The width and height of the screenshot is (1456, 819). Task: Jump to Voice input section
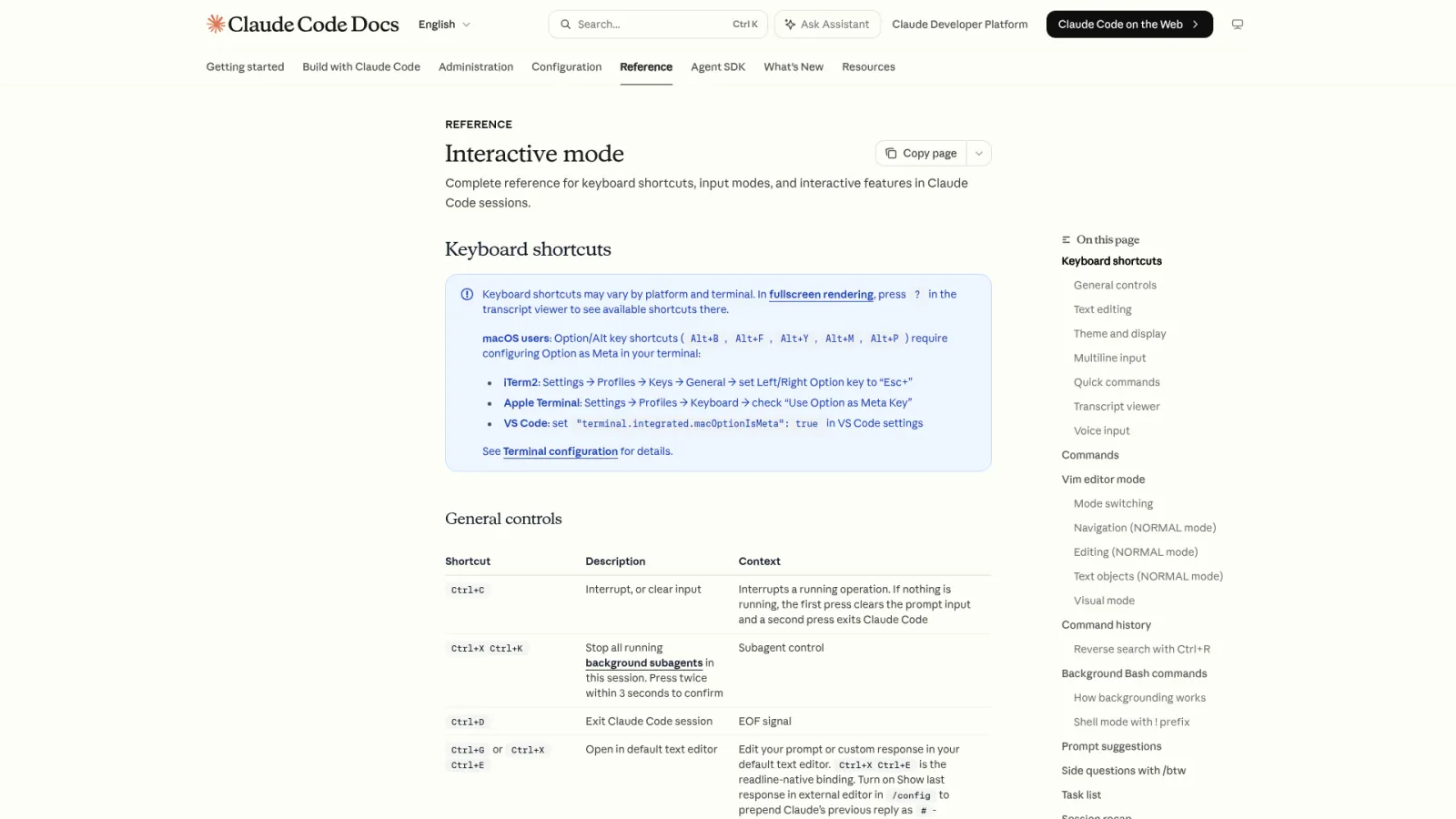1101,431
